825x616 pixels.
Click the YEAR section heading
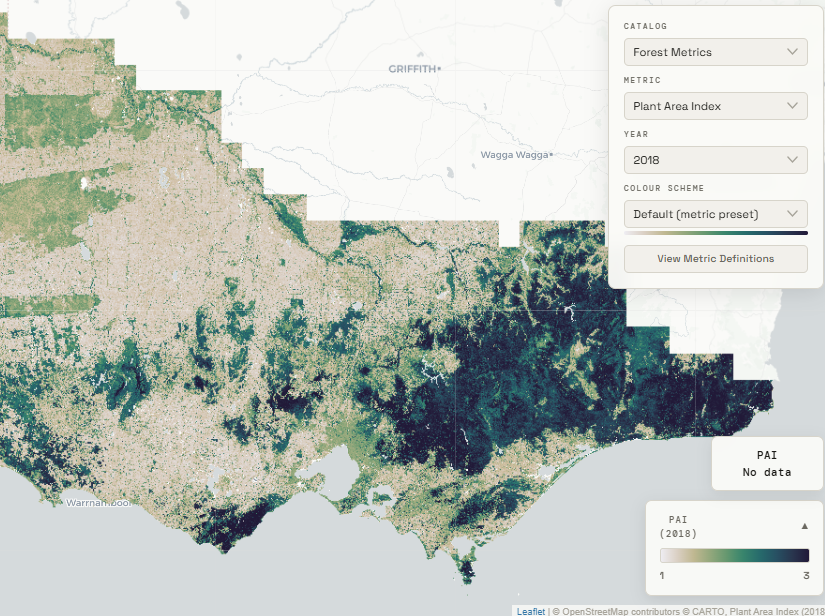636,134
